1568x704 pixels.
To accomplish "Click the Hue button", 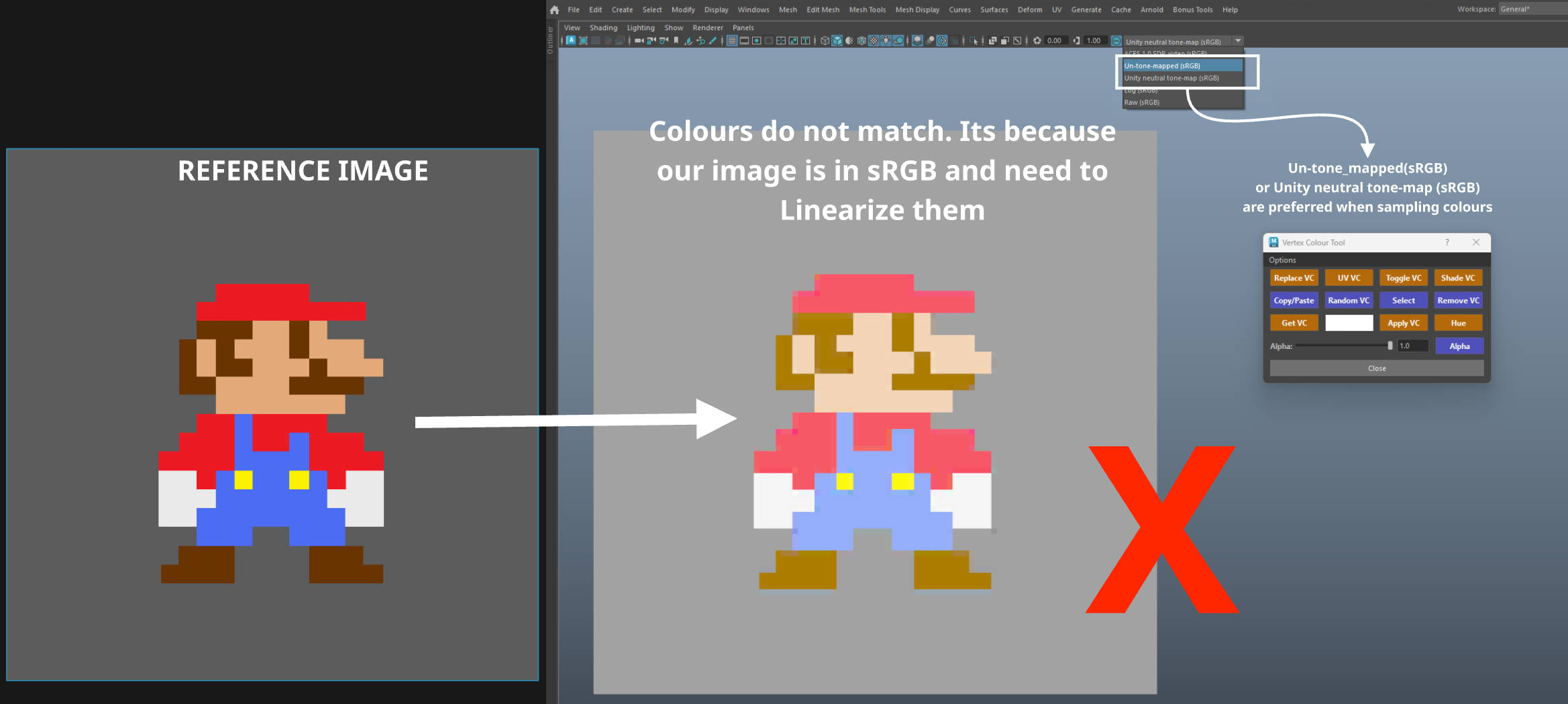I will point(1459,323).
